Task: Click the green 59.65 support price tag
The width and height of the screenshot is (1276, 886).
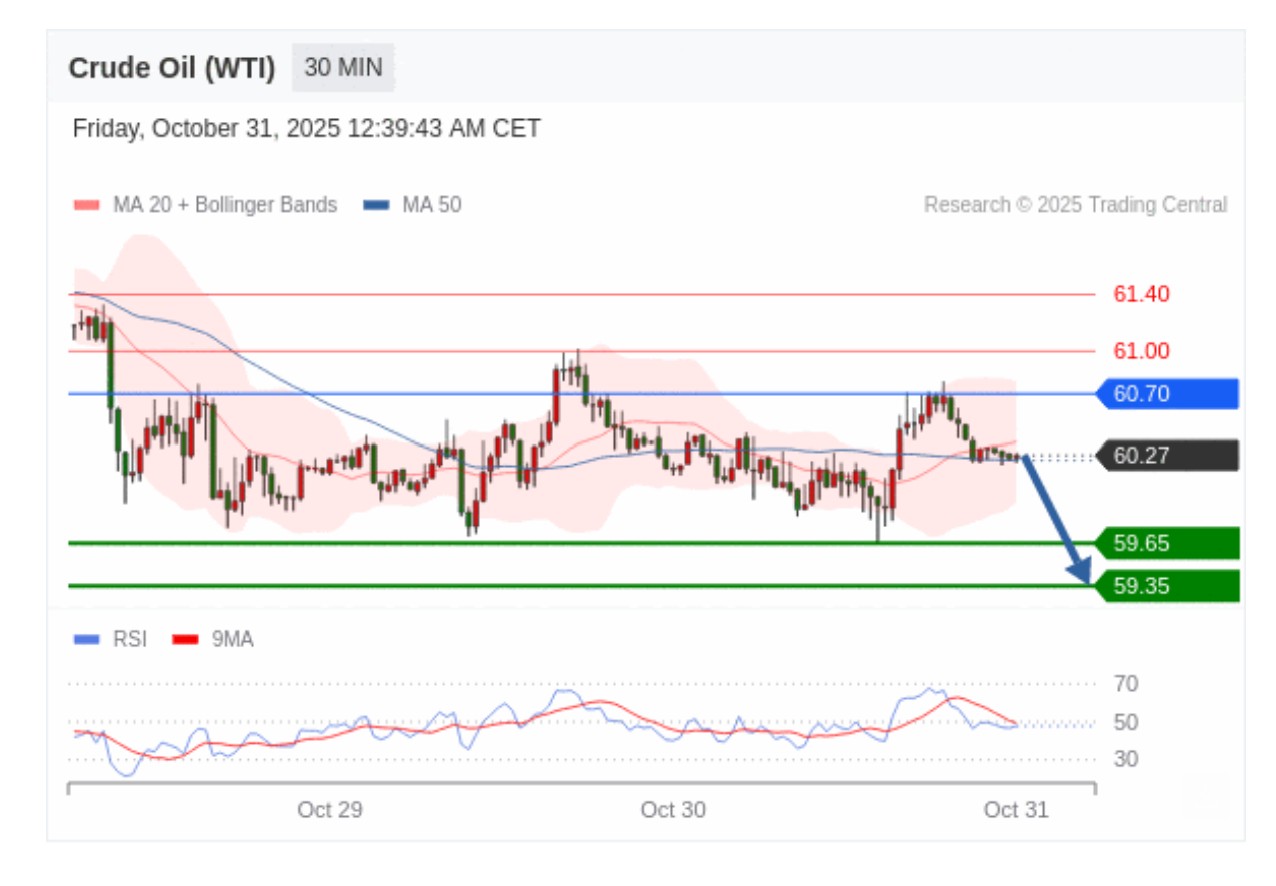Action: [x=1166, y=544]
